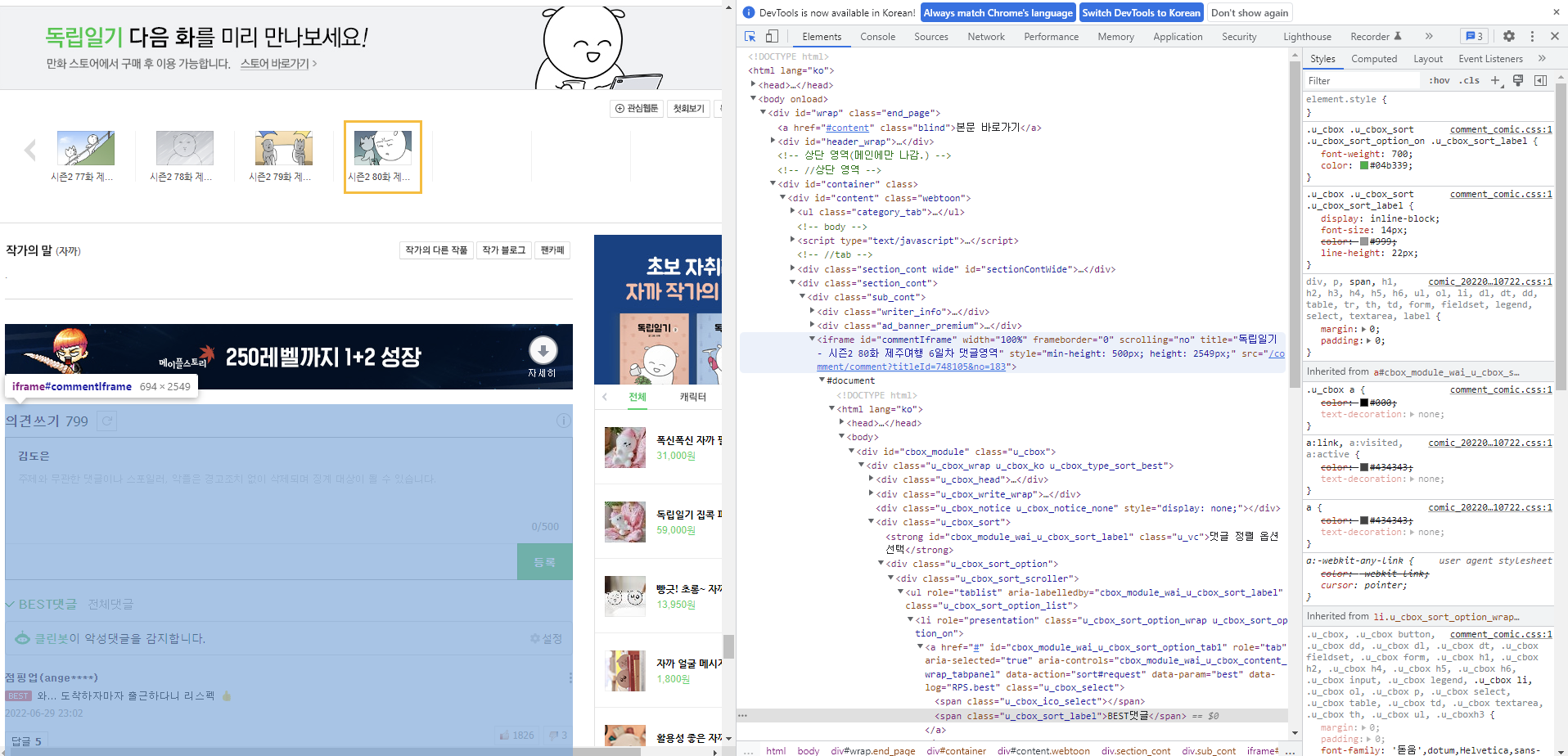
Task: Click MapleStory ad download arrow icon
Action: [543, 351]
